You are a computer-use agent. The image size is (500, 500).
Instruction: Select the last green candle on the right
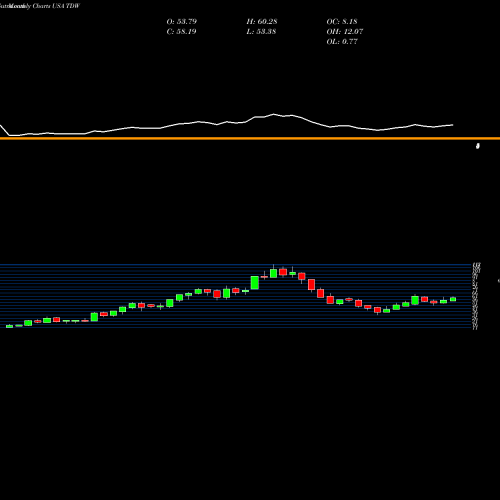(x=453, y=299)
